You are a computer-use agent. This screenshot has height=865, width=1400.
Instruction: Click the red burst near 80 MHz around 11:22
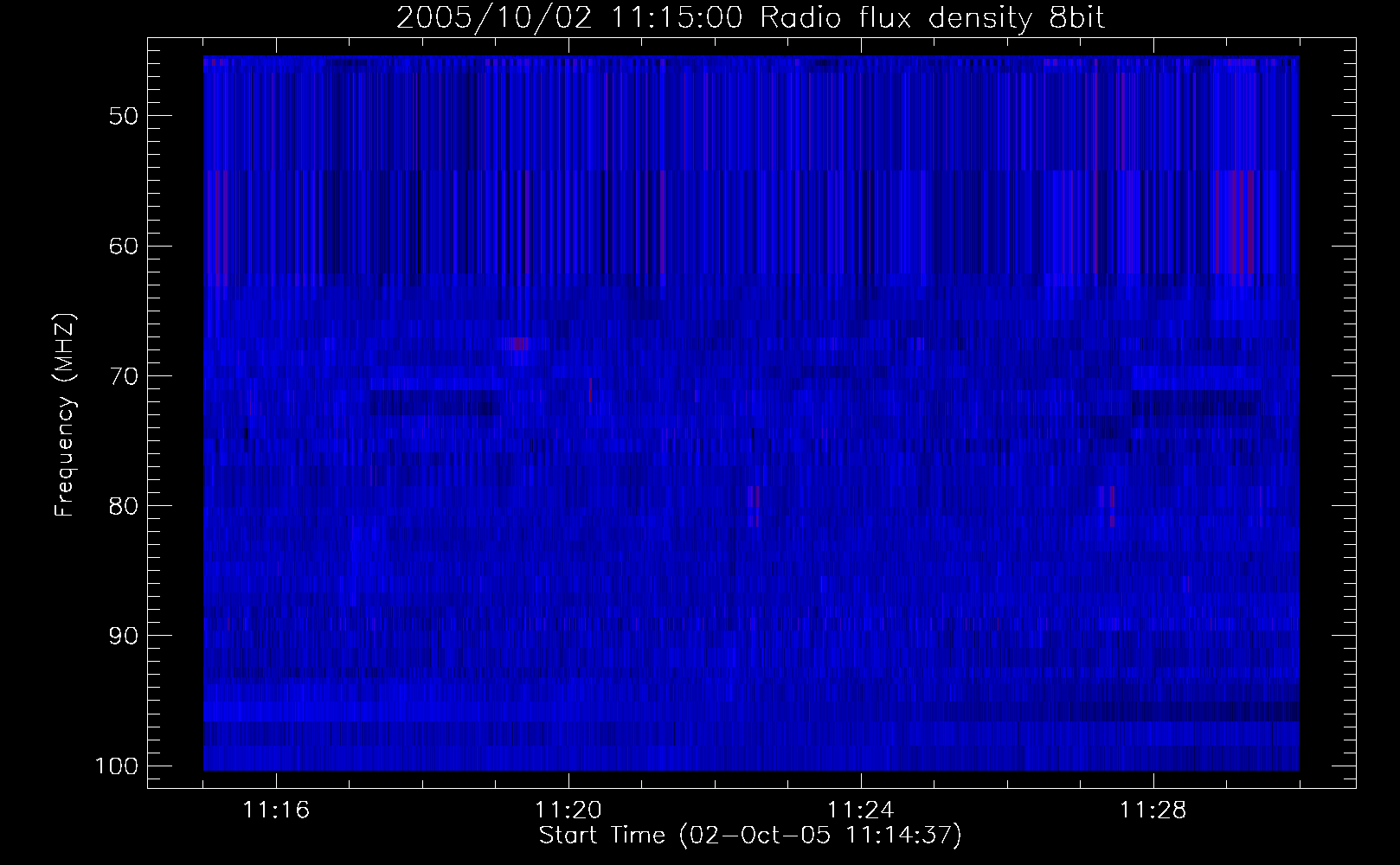pos(754,505)
